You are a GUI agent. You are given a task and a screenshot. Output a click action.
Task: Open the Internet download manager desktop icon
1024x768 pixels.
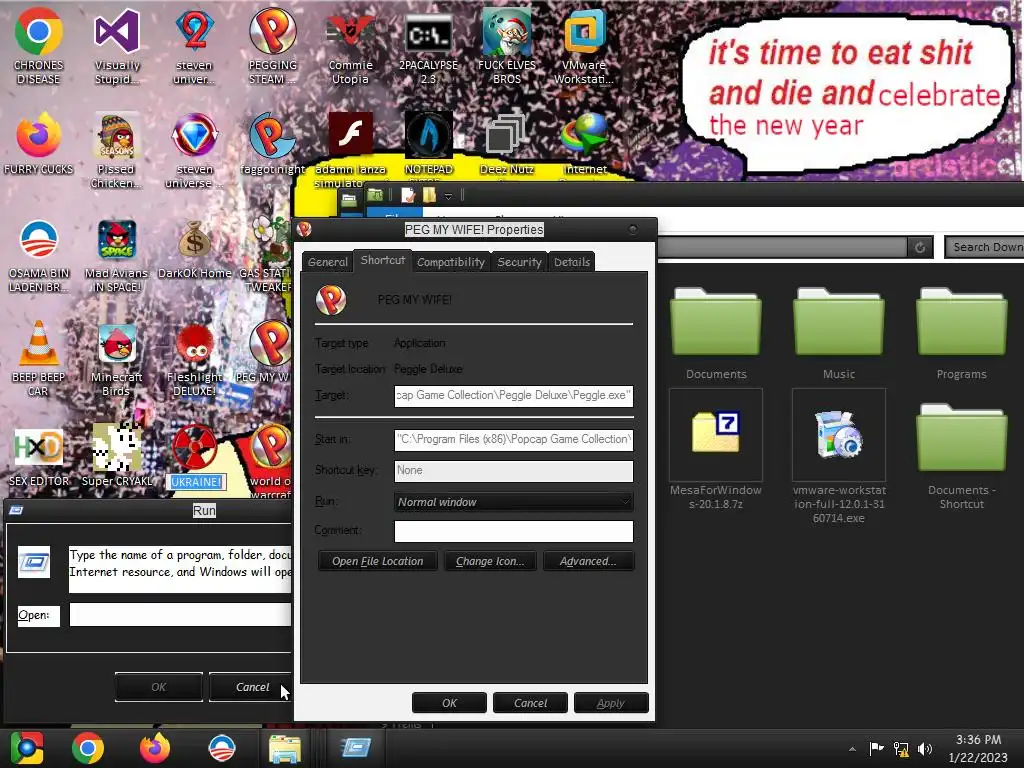pos(584,144)
